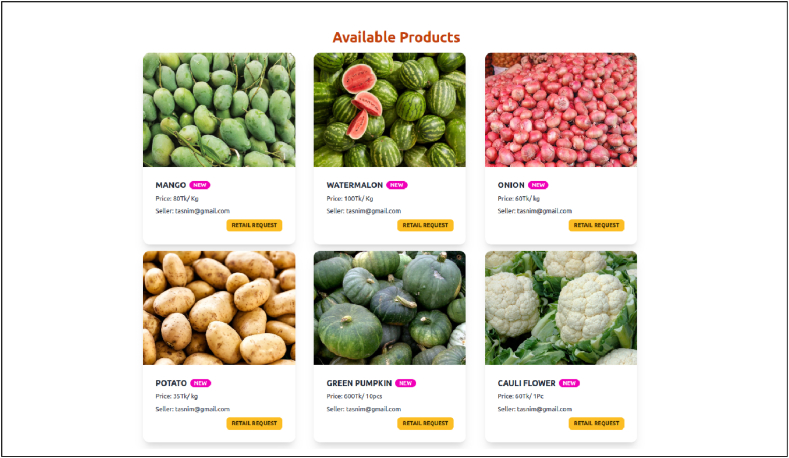Click Retail Request under Potato card

coord(254,423)
